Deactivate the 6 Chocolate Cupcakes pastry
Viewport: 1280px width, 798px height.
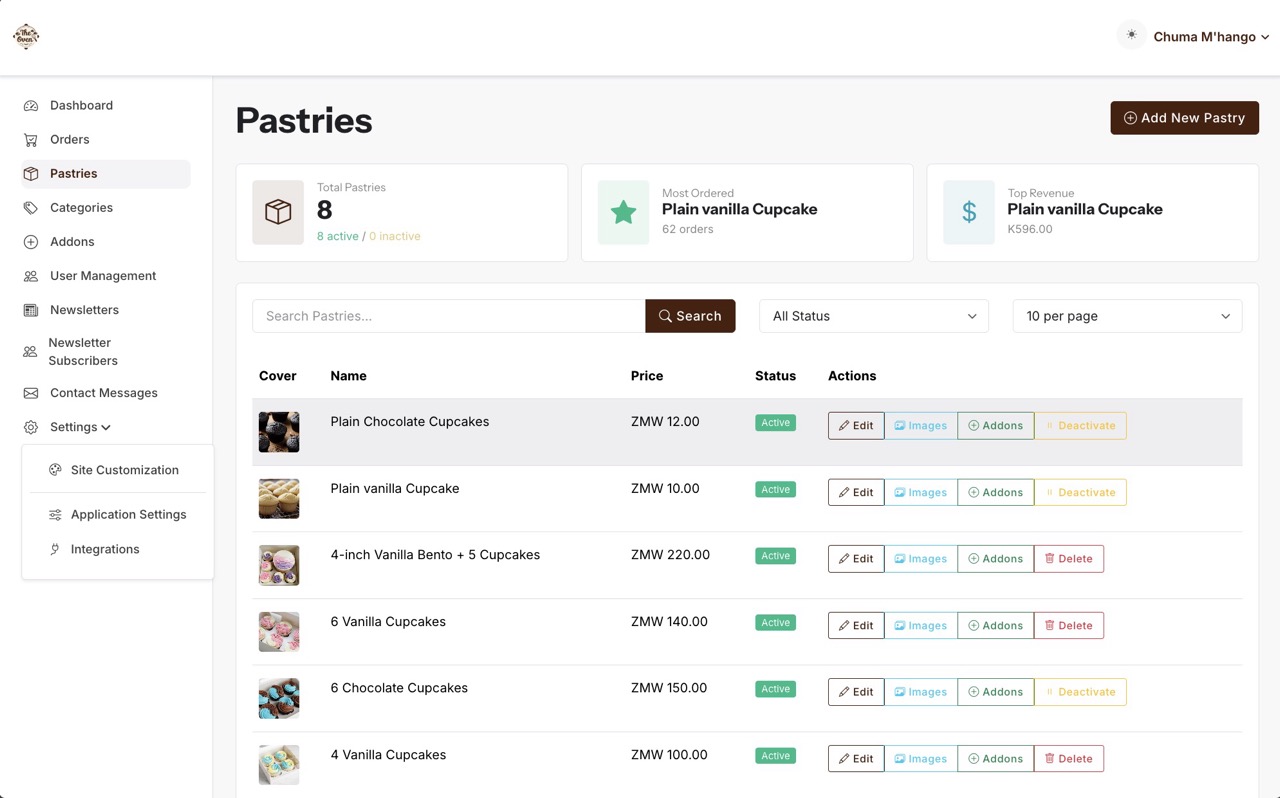(1080, 692)
